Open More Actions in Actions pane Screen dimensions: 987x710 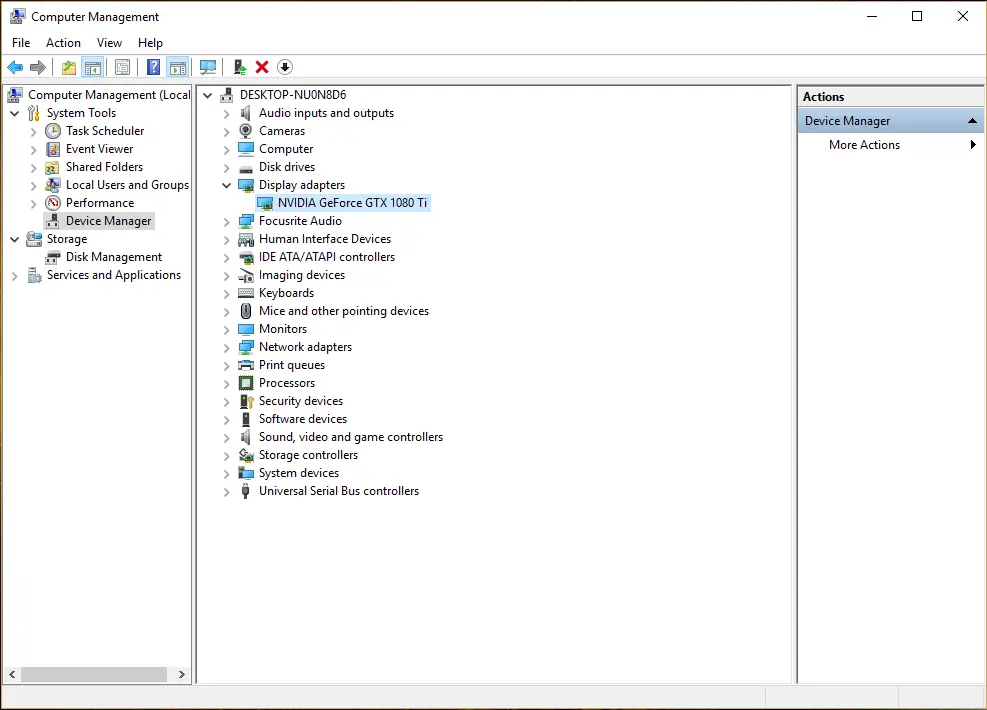point(864,145)
